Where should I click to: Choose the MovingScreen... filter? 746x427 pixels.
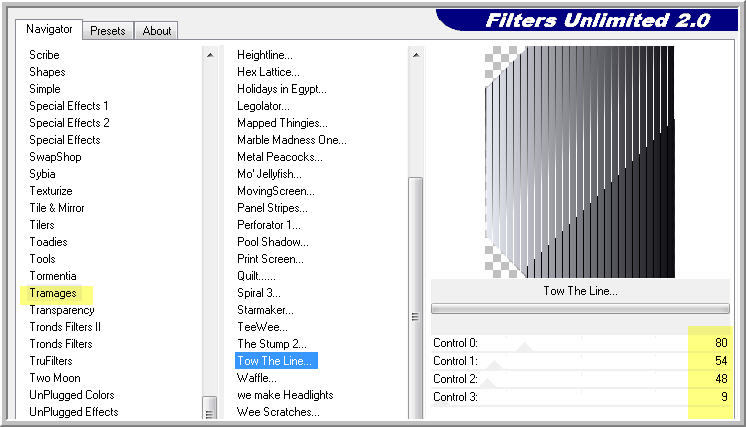[276, 191]
